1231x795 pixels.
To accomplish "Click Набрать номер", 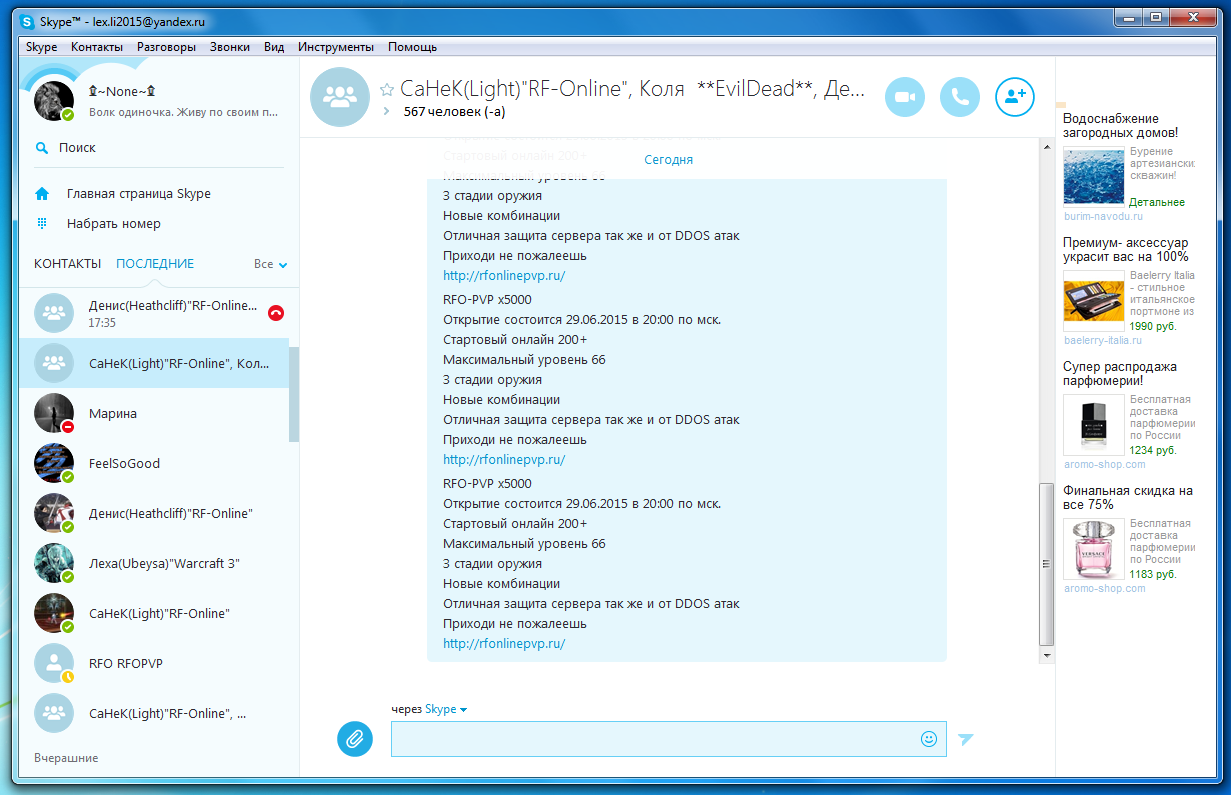I will 114,224.
